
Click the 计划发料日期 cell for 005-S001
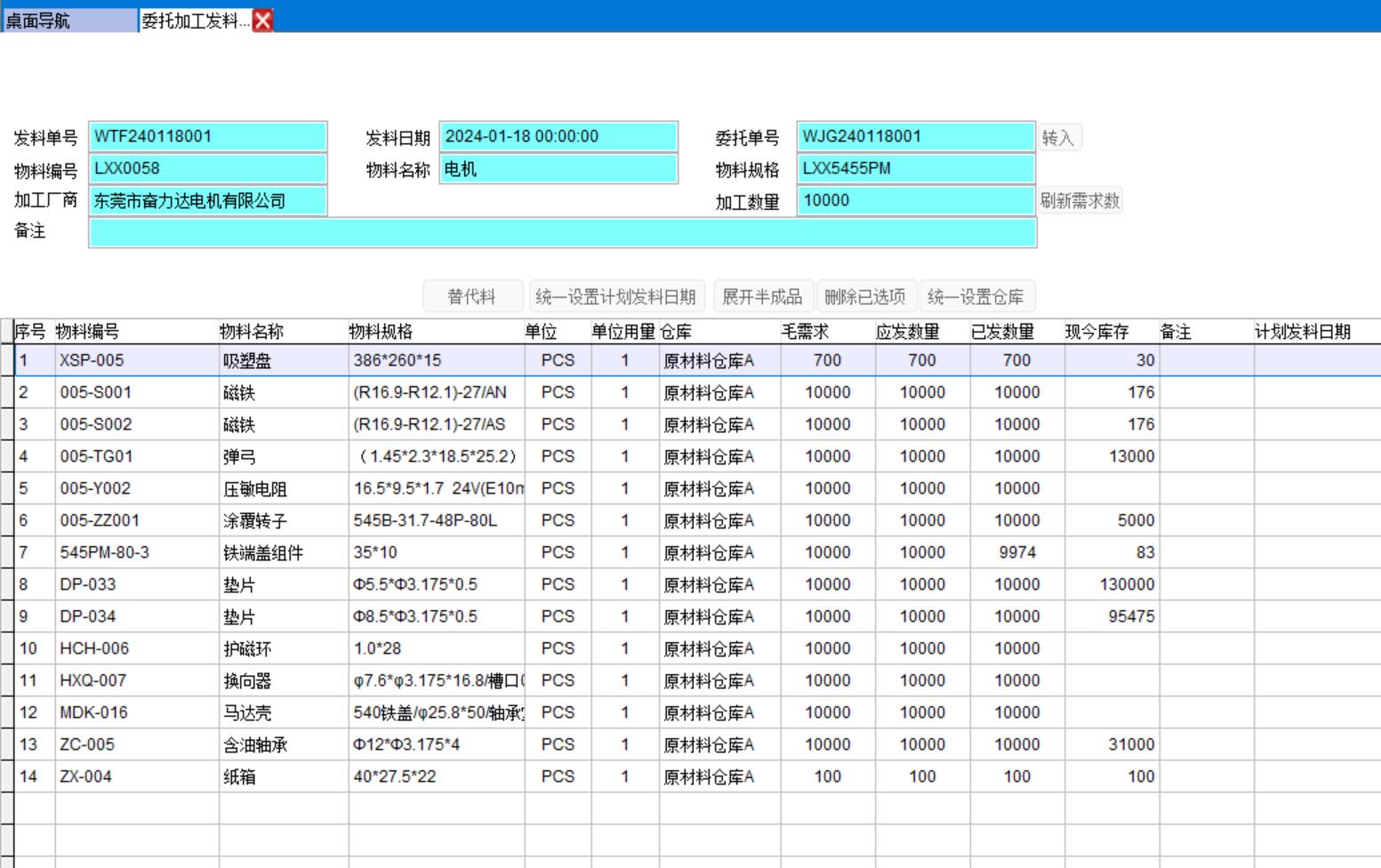1316,393
